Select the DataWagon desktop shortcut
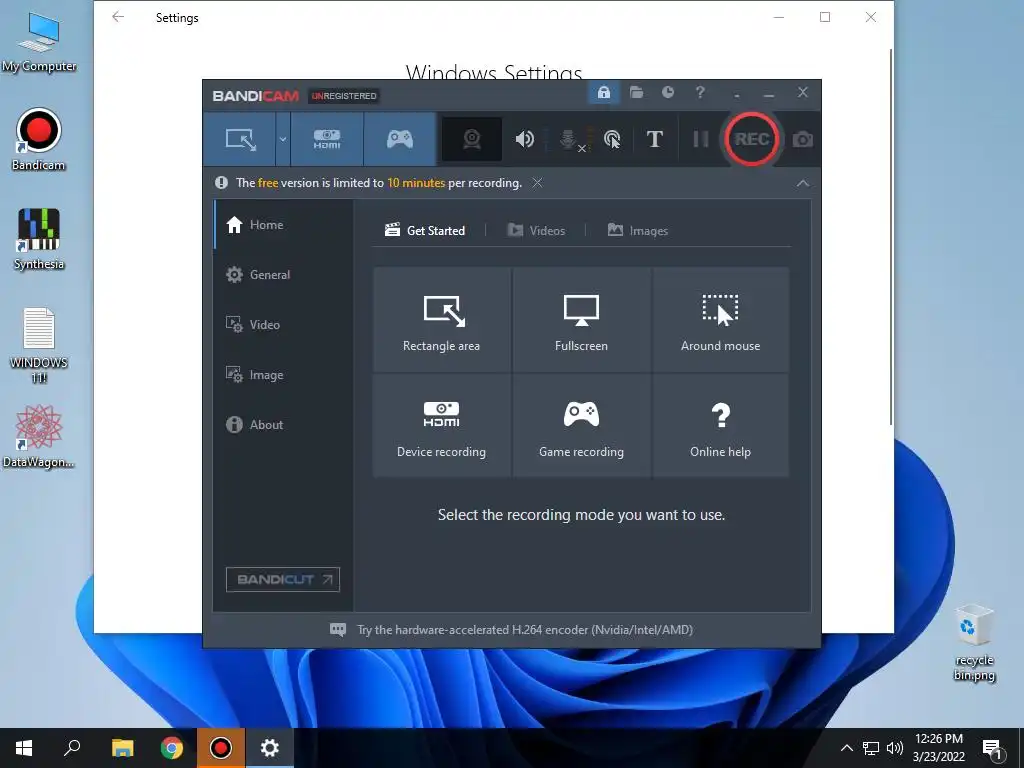 [x=39, y=436]
